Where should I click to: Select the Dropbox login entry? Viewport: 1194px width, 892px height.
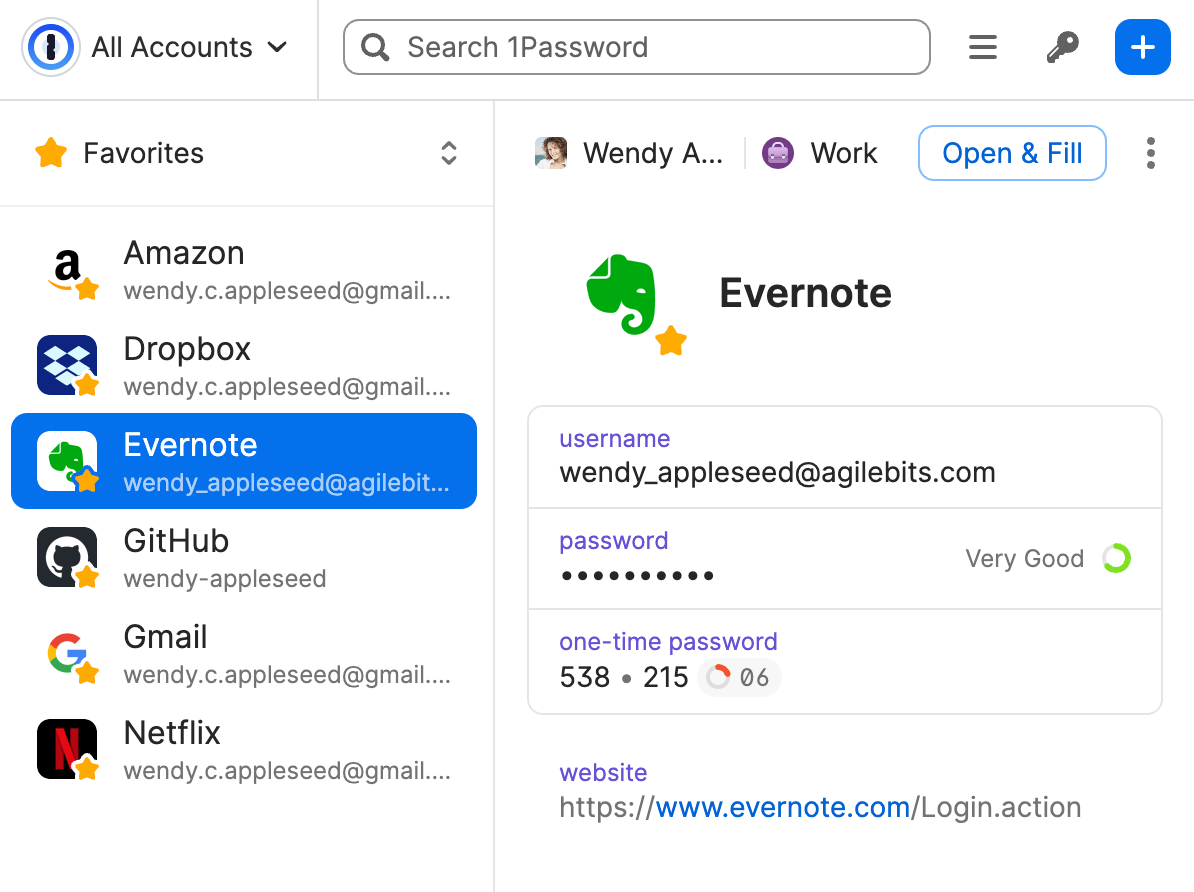click(x=244, y=366)
